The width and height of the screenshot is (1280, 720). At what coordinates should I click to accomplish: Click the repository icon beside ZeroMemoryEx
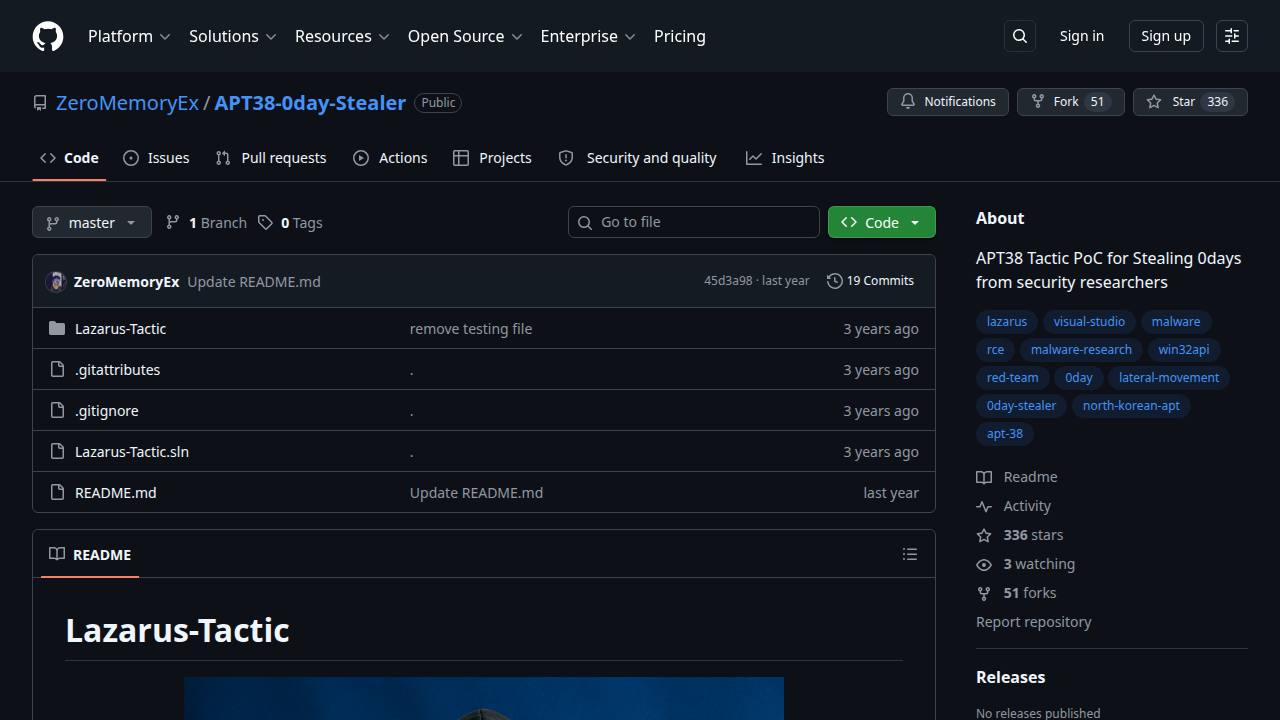(40, 103)
